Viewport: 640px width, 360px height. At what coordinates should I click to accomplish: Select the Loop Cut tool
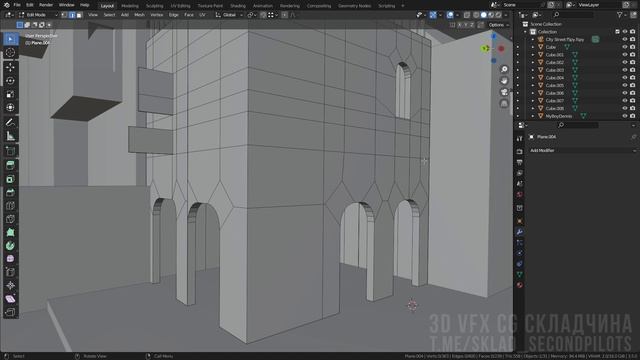click(x=10, y=206)
